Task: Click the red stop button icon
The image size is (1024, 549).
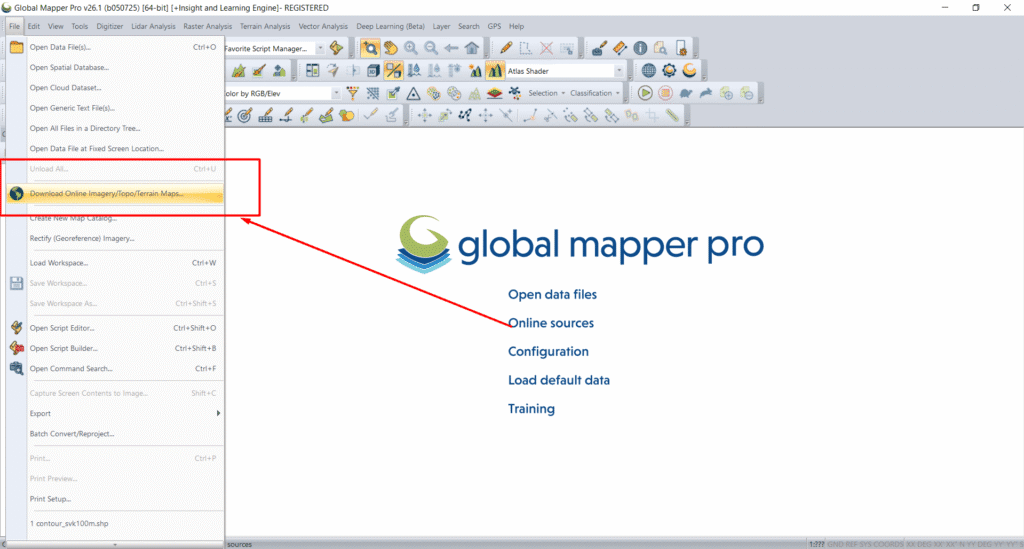Action: pyautogui.click(x=665, y=93)
